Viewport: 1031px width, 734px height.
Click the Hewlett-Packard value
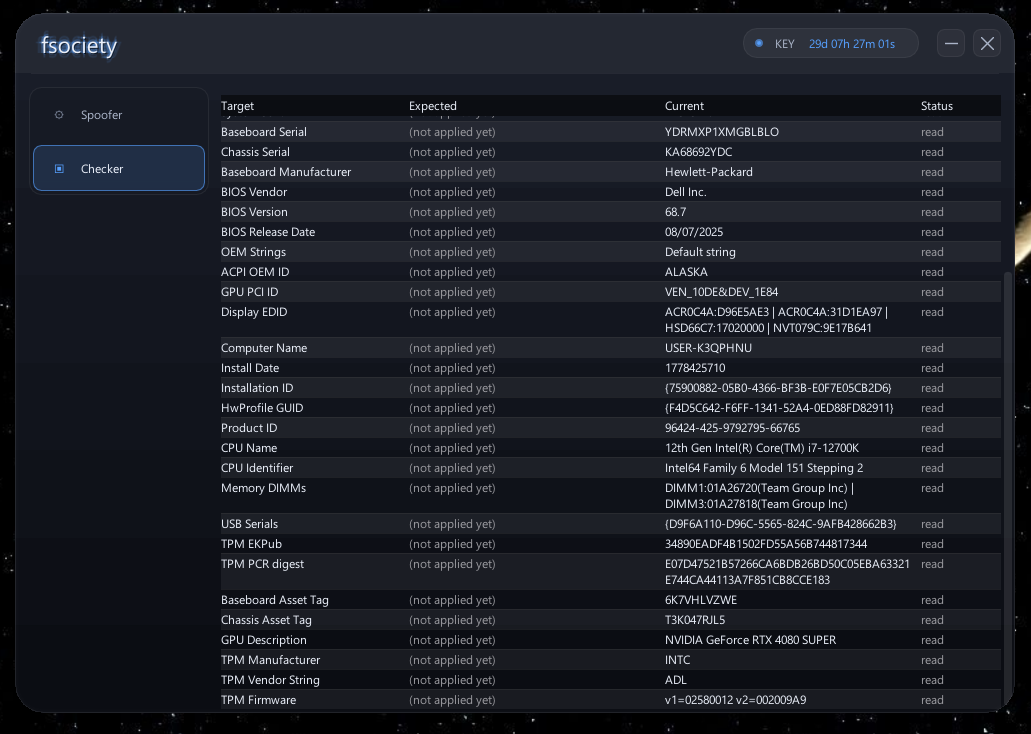tap(709, 172)
